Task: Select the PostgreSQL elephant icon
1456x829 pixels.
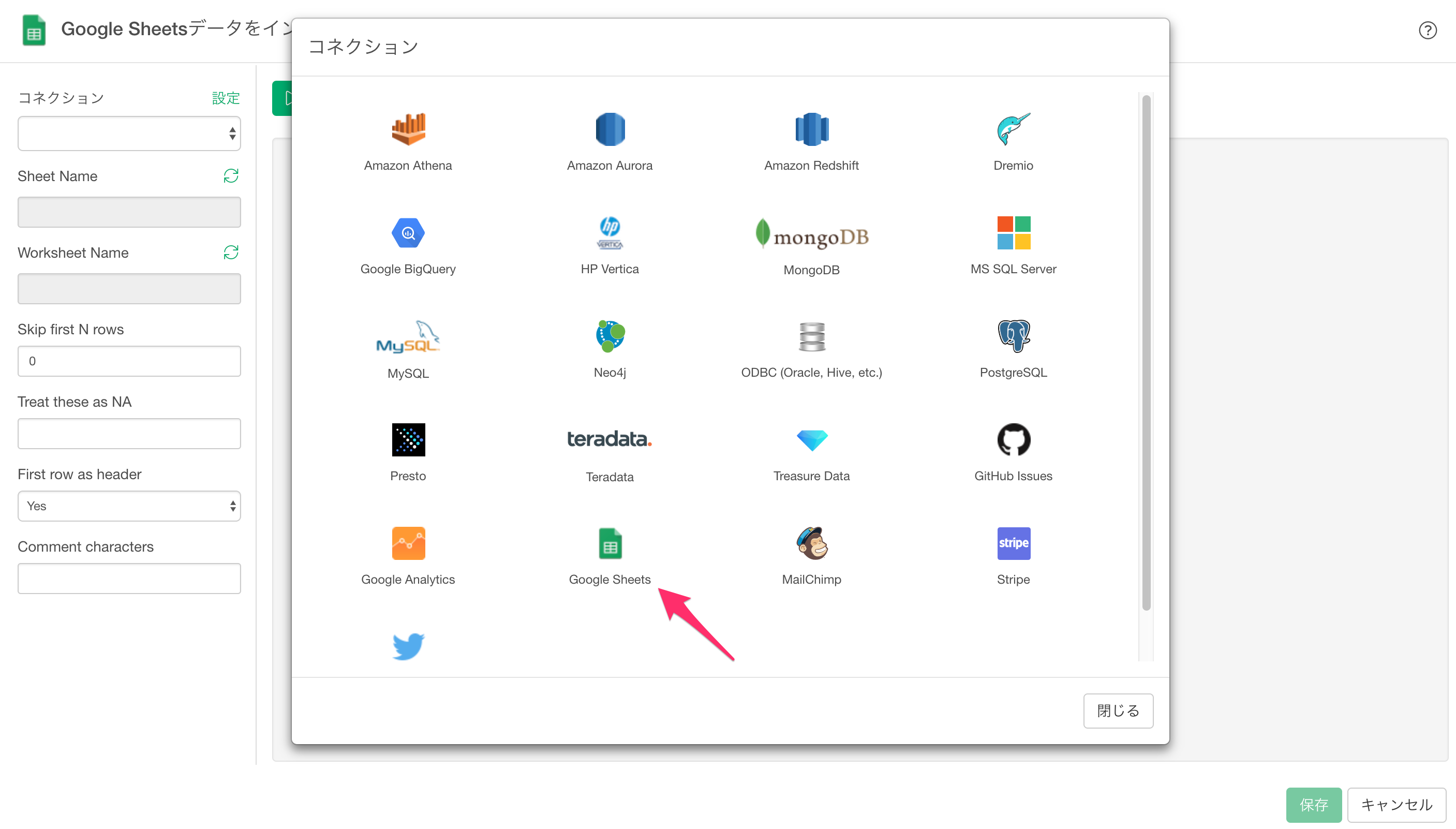Action: [x=1013, y=336]
